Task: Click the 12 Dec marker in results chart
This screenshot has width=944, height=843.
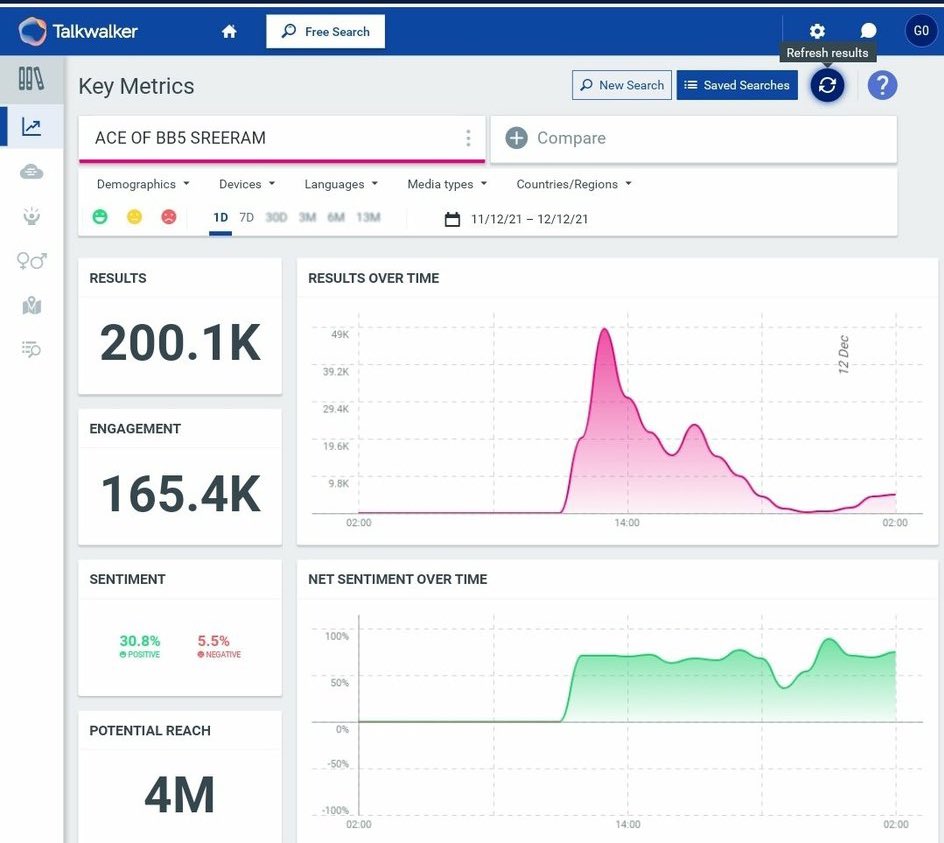Action: [843, 355]
